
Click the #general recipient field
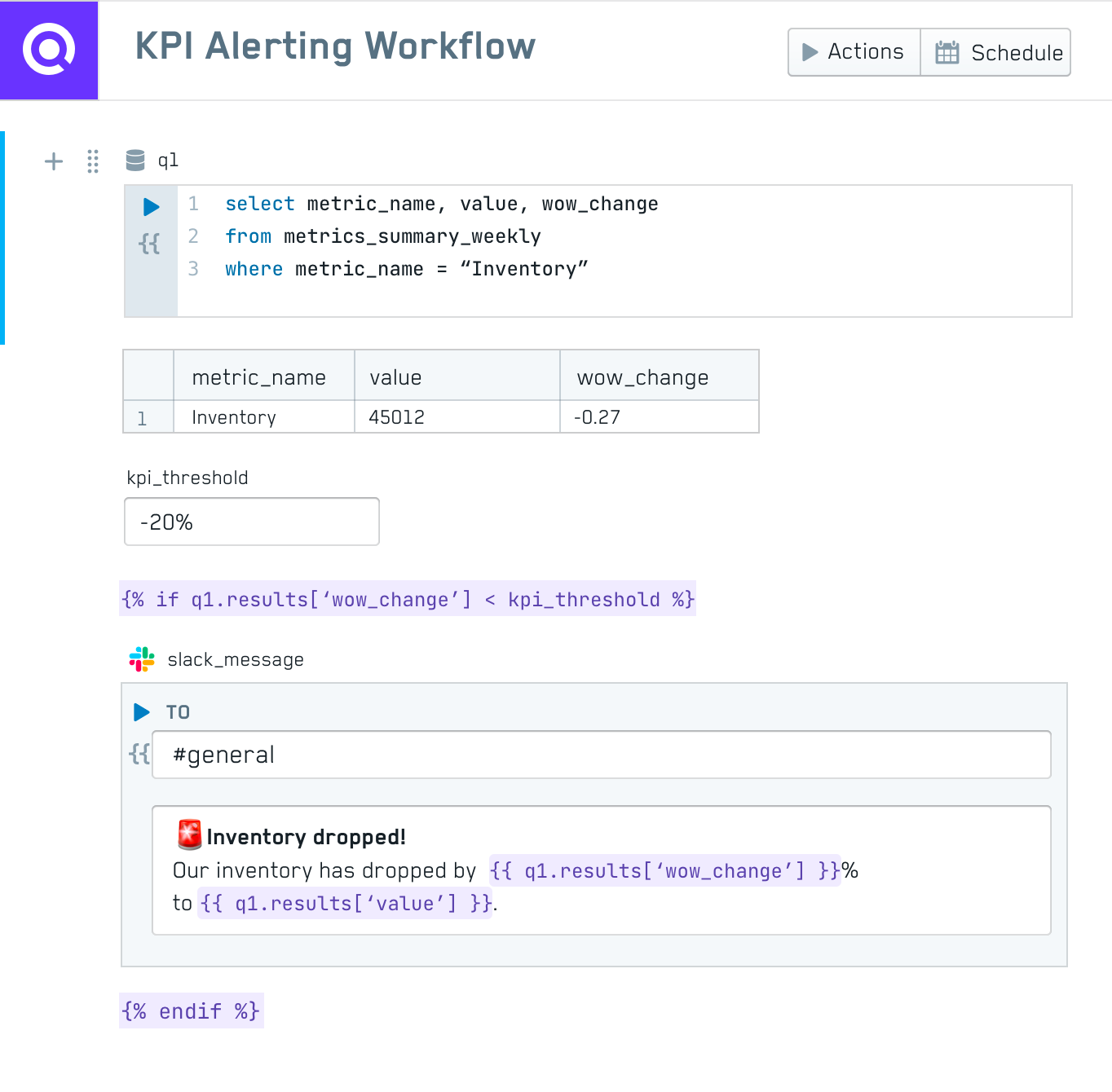(x=601, y=755)
